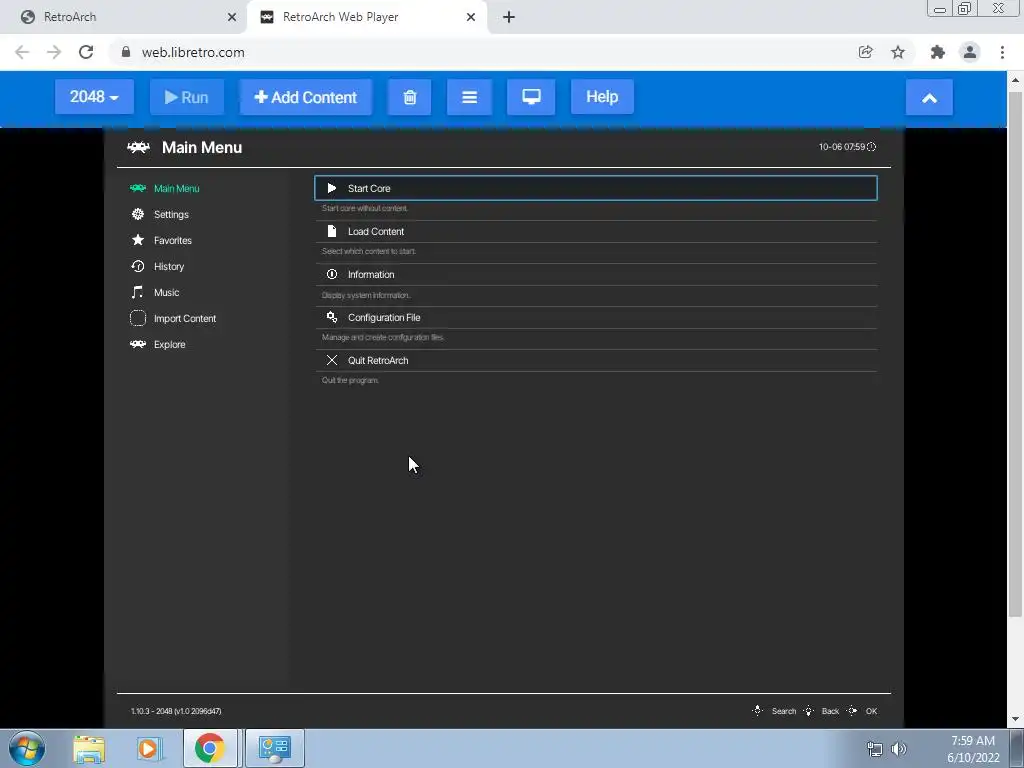1024x768 pixels.
Task: Select the Start Core entry
Action: (596, 188)
